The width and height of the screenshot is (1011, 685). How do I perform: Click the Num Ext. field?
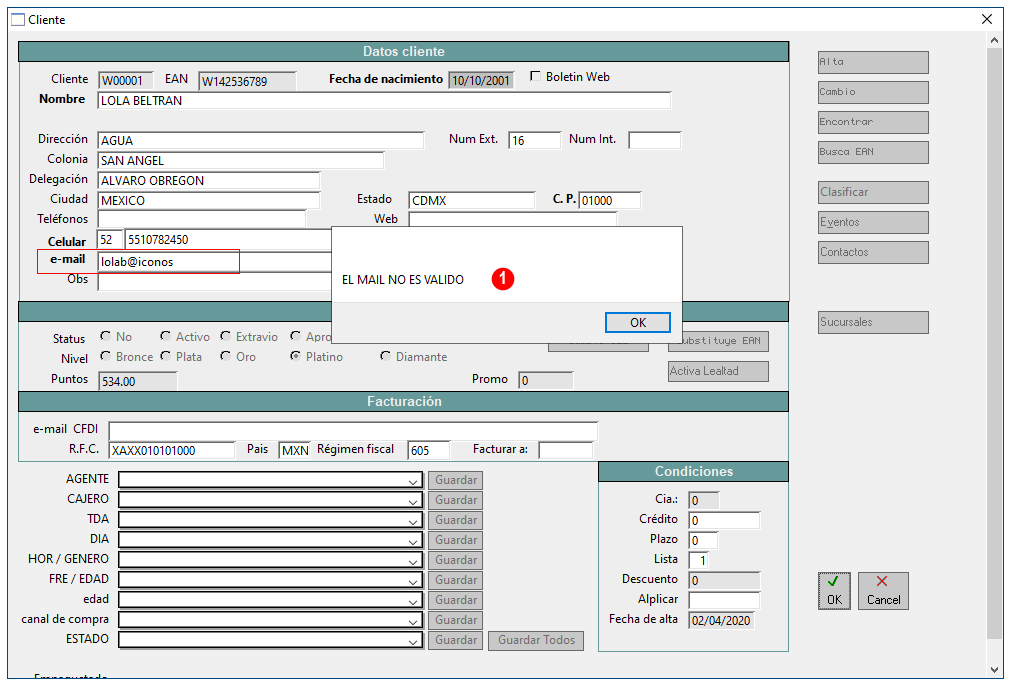click(x=535, y=141)
